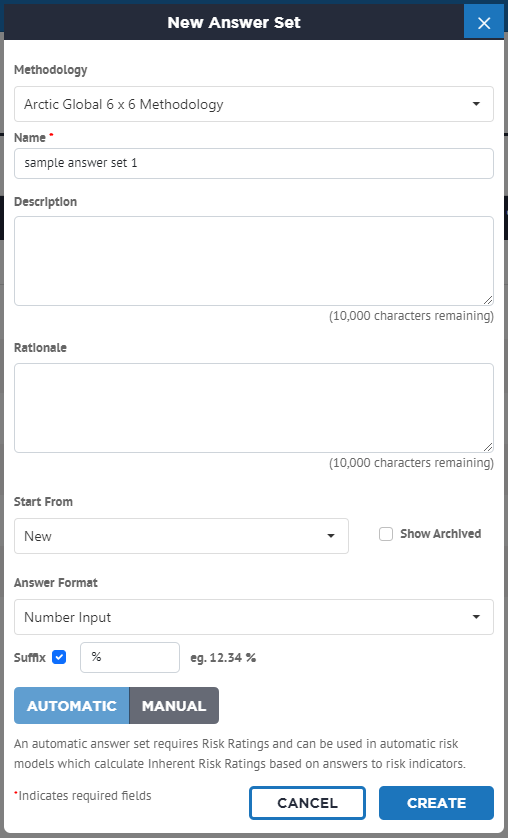Select Arctic Global 6 x 6 Methodology combo box

pos(254,104)
